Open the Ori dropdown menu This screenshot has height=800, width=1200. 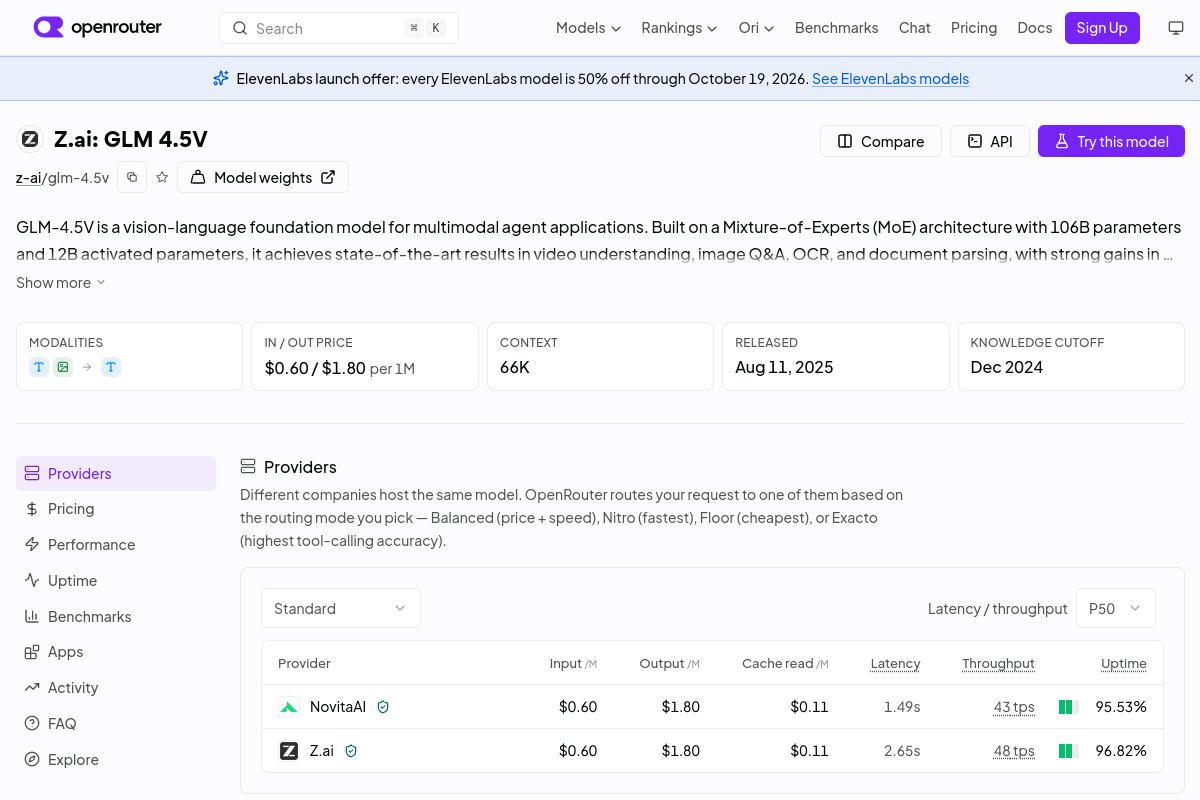[756, 28]
